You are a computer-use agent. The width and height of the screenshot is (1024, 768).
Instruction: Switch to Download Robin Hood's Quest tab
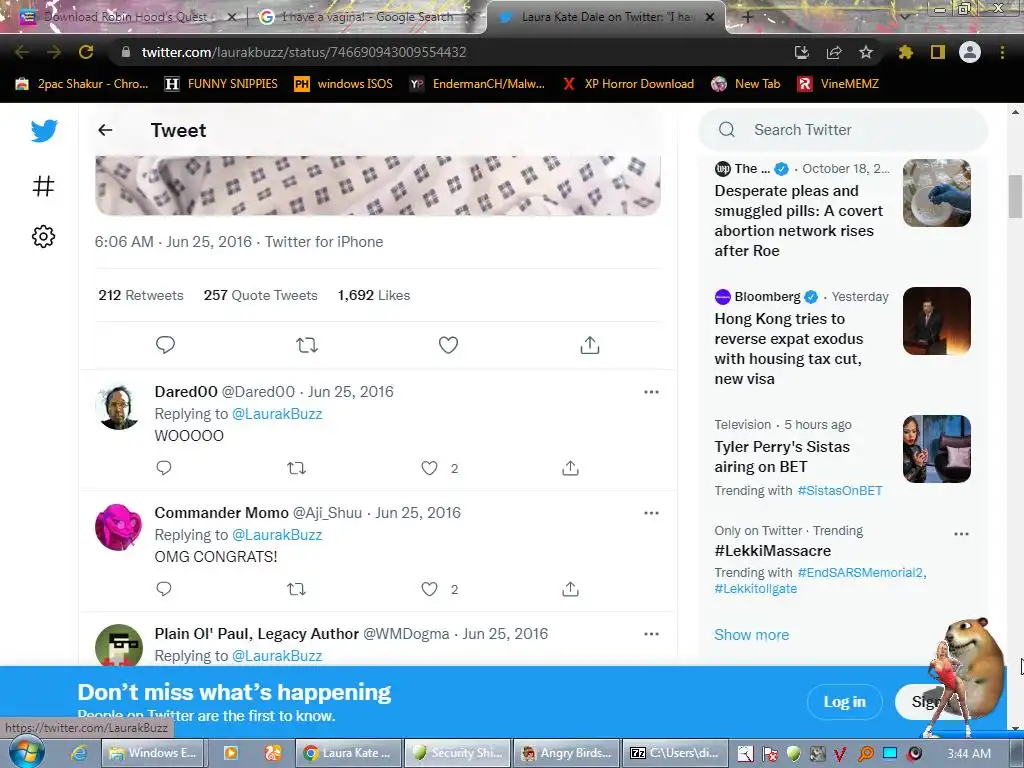pos(127,17)
